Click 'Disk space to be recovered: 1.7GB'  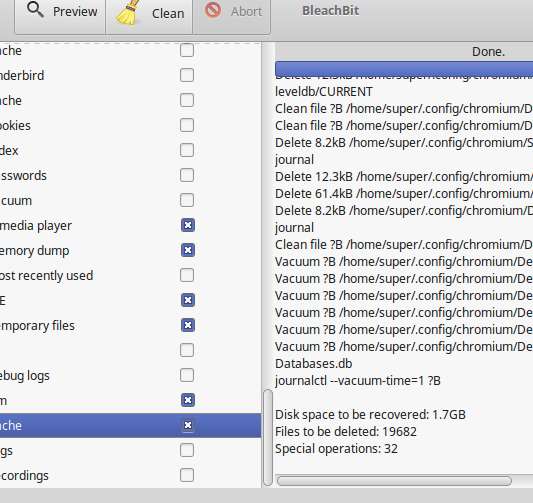click(370, 415)
